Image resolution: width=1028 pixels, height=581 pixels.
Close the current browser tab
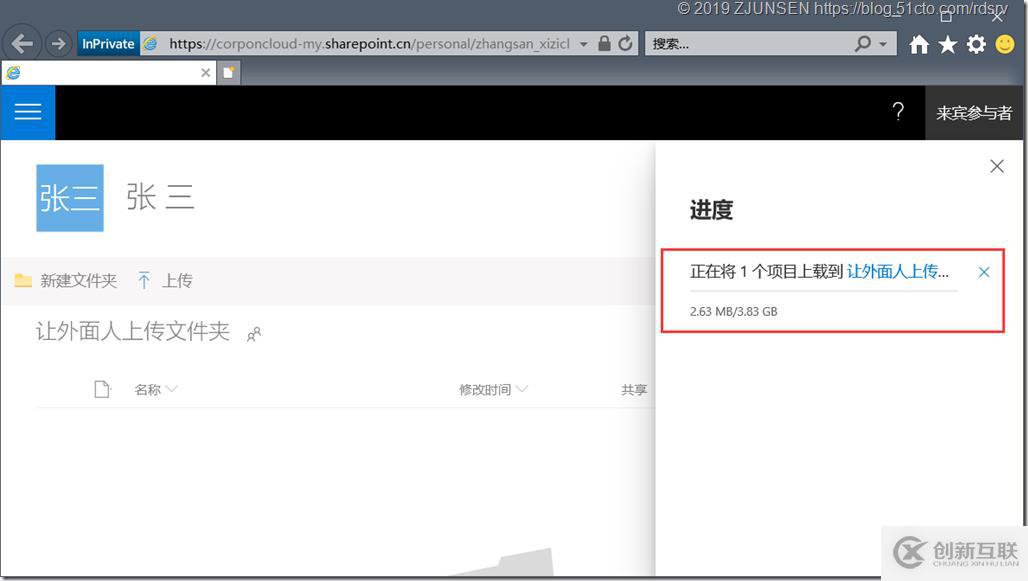click(x=205, y=72)
